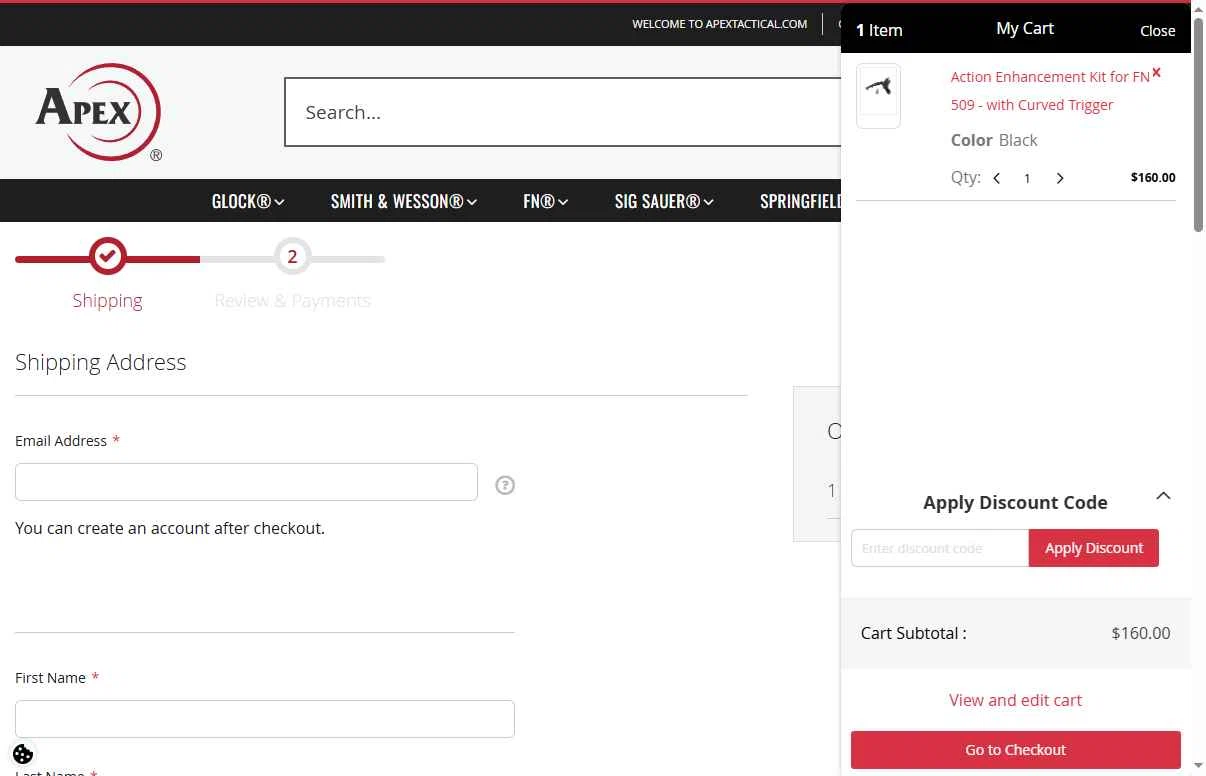Open the SMITH & WESSON® menu

(403, 201)
